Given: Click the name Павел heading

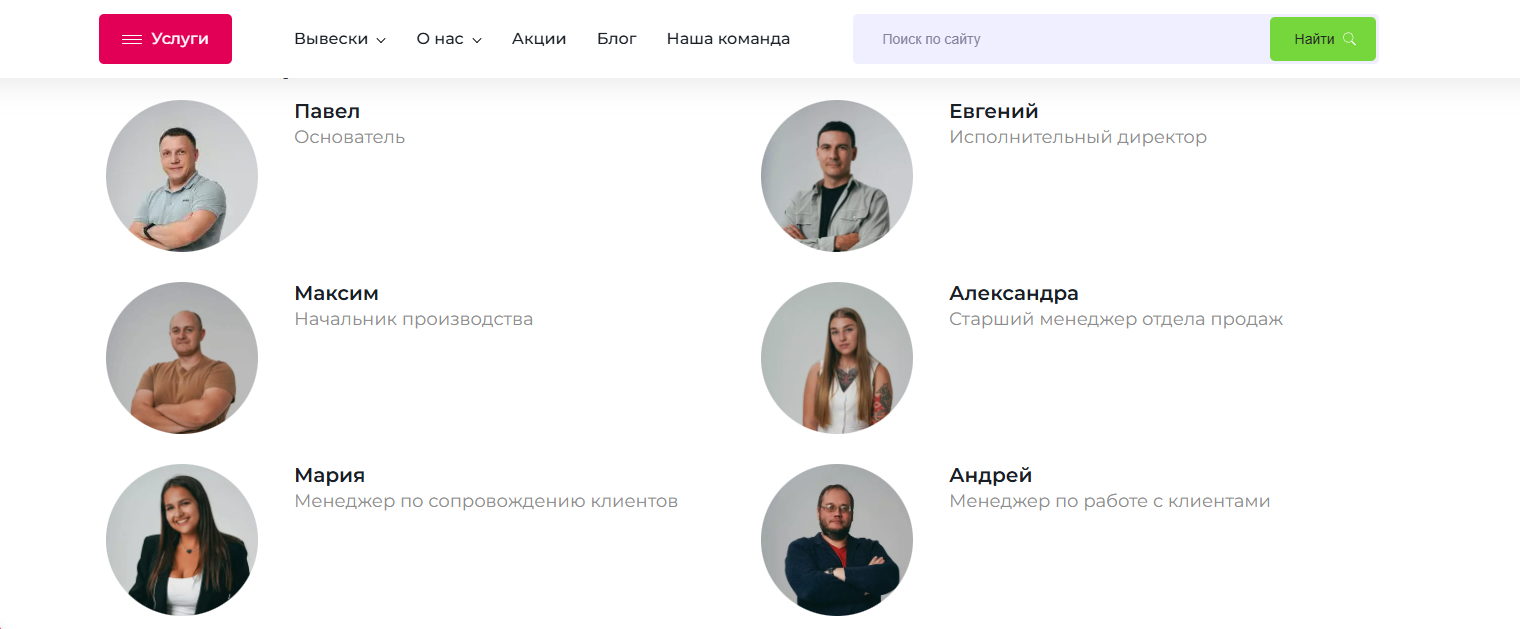Looking at the screenshot, I should [x=327, y=111].
